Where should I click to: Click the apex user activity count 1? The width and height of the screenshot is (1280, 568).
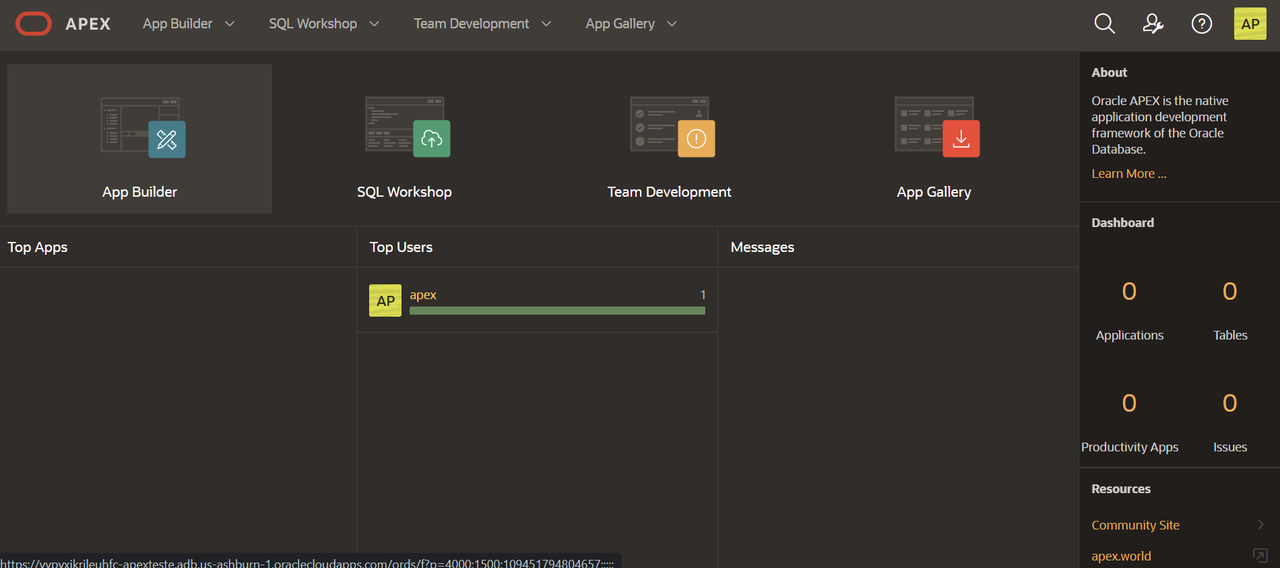click(x=703, y=295)
